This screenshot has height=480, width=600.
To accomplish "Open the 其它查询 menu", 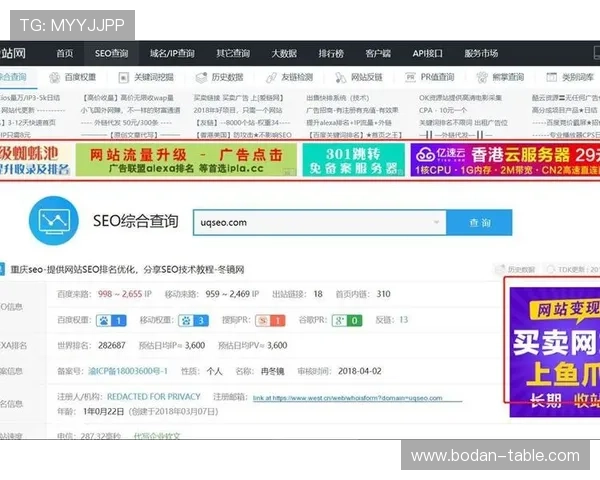I will click(x=233, y=53).
